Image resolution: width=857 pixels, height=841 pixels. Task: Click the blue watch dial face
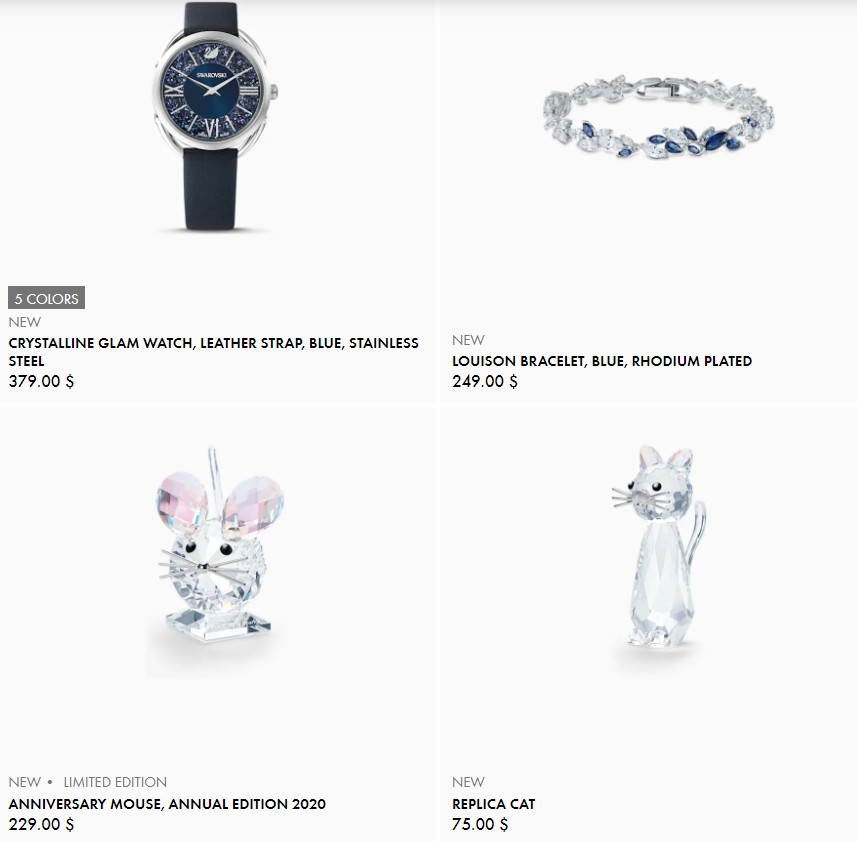pyautogui.click(x=212, y=91)
